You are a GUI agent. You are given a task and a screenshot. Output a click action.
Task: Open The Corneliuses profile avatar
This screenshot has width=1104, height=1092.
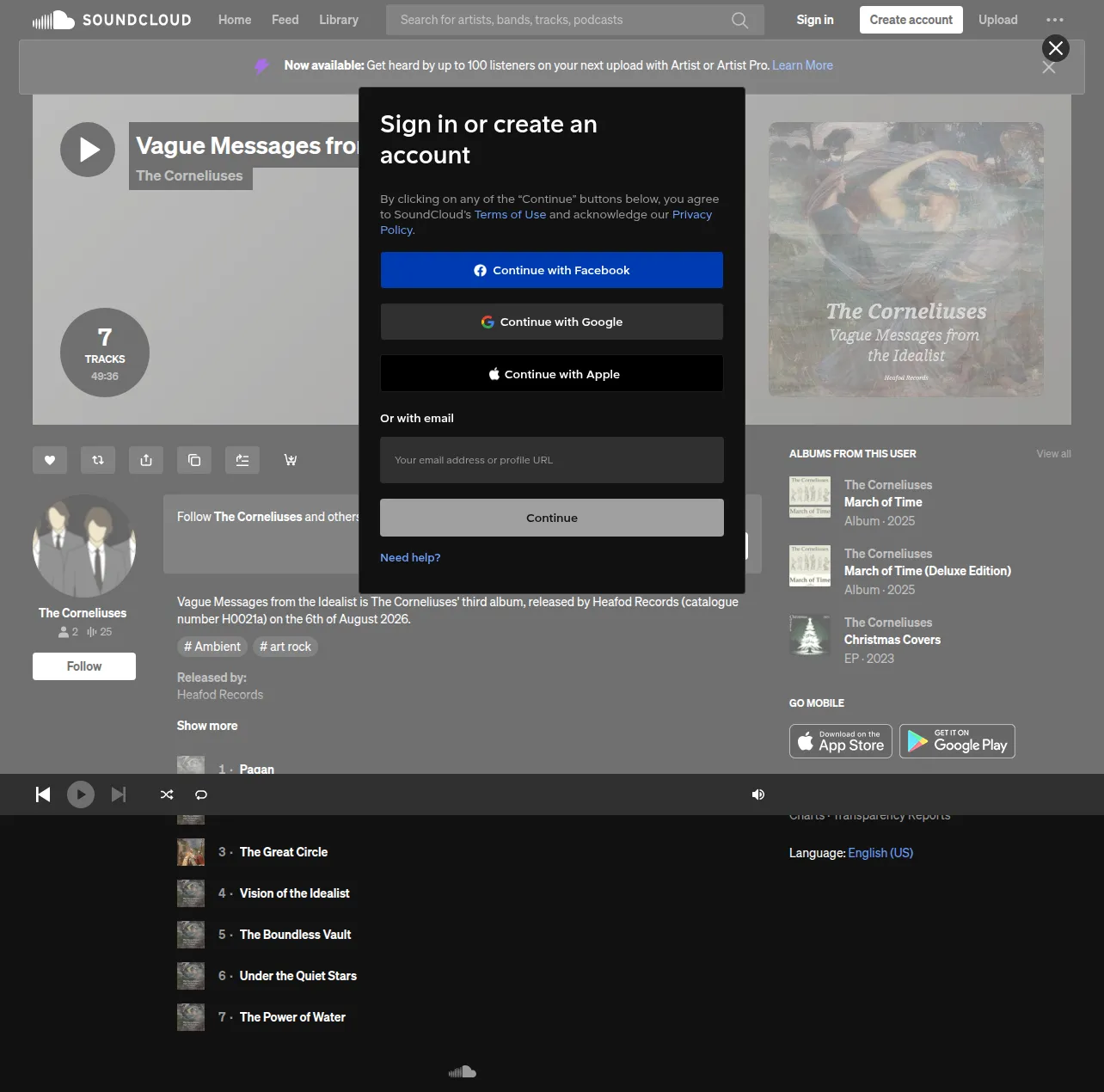[84, 546]
